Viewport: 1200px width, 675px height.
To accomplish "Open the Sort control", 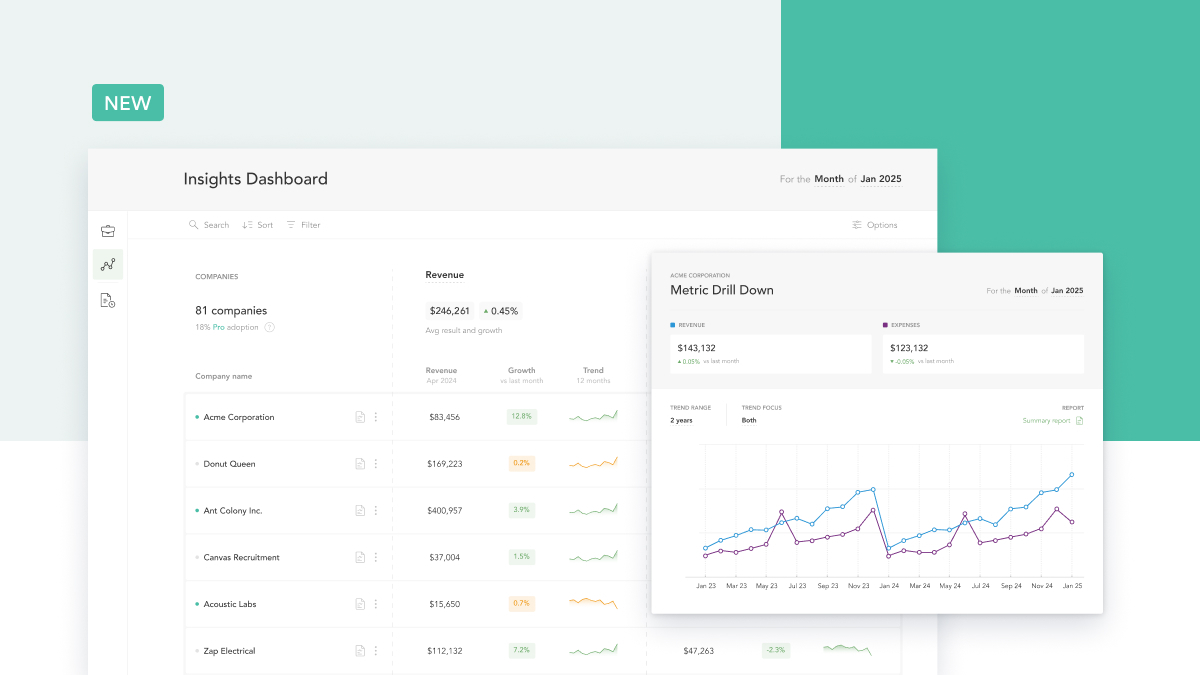I will pos(258,225).
